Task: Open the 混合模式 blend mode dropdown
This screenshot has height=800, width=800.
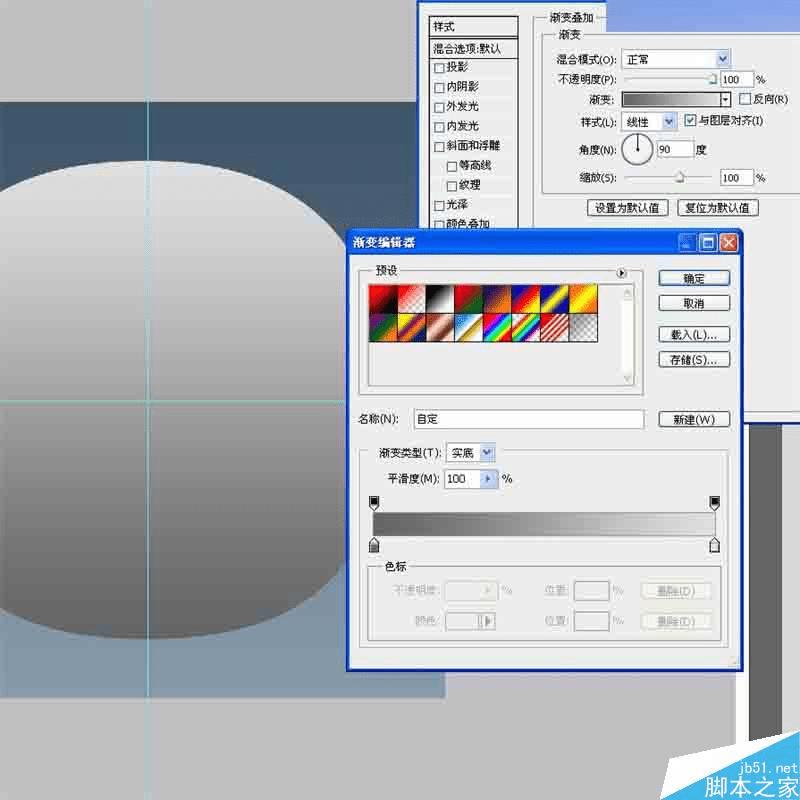Action: tap(675, 58)
